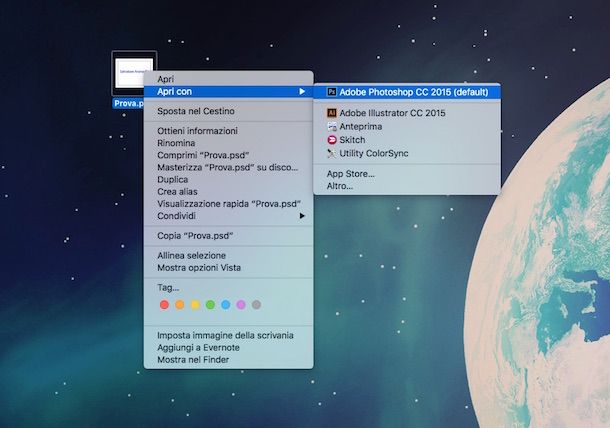Select the Prova.psd file thumbnail on the desktop

(134, 74)
